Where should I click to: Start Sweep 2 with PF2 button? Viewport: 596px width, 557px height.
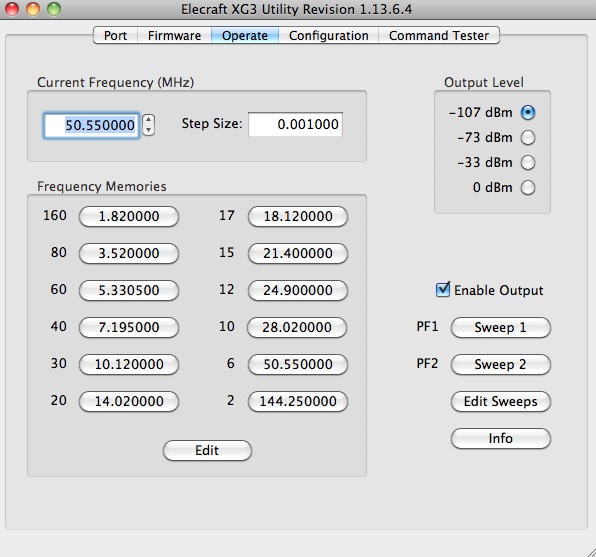click(501, 364)
